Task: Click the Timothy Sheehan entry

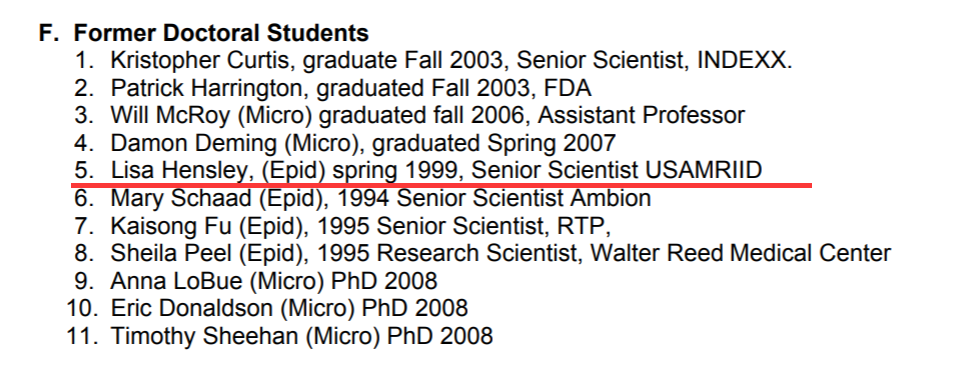Action: (x=280, y=336)
